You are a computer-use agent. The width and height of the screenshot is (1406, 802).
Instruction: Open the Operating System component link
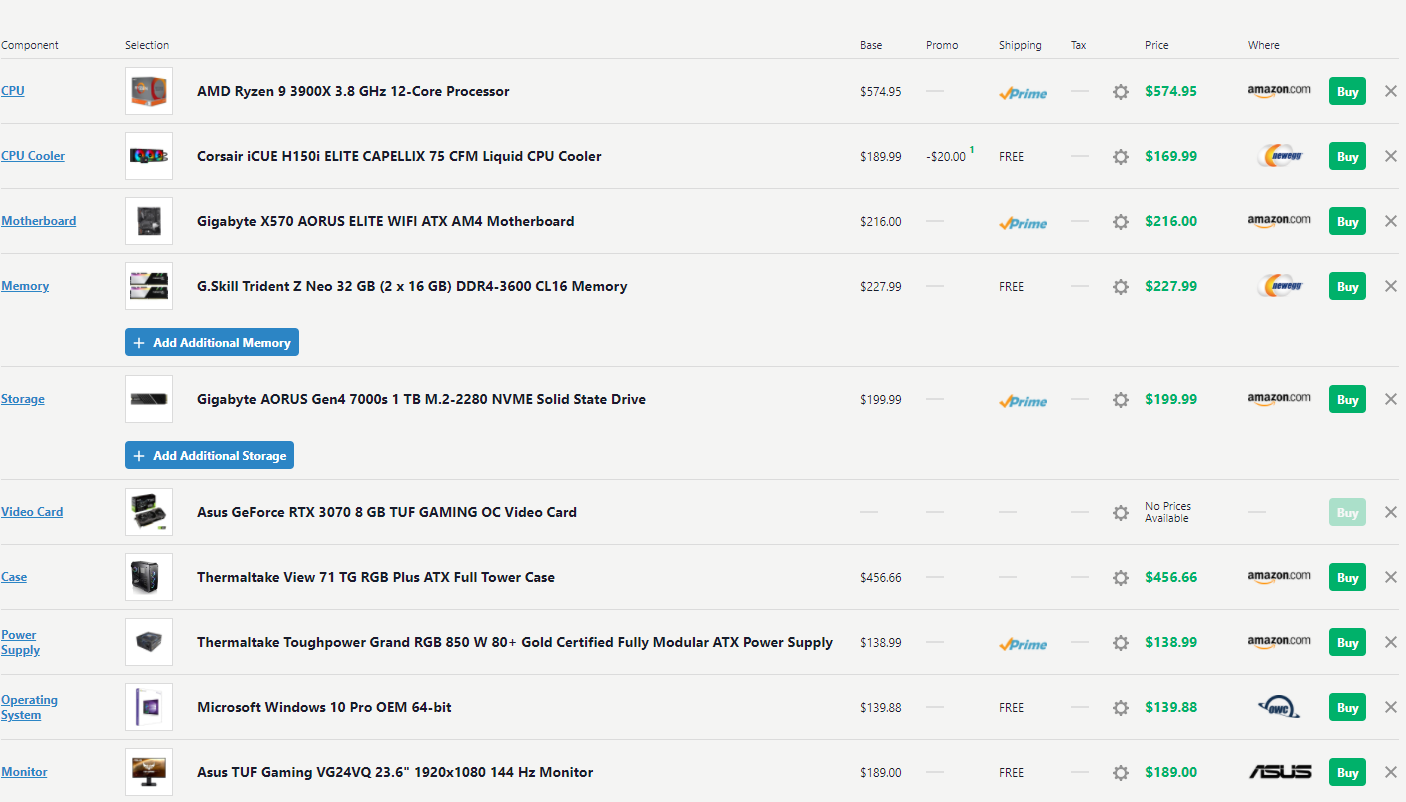(29, 707)
